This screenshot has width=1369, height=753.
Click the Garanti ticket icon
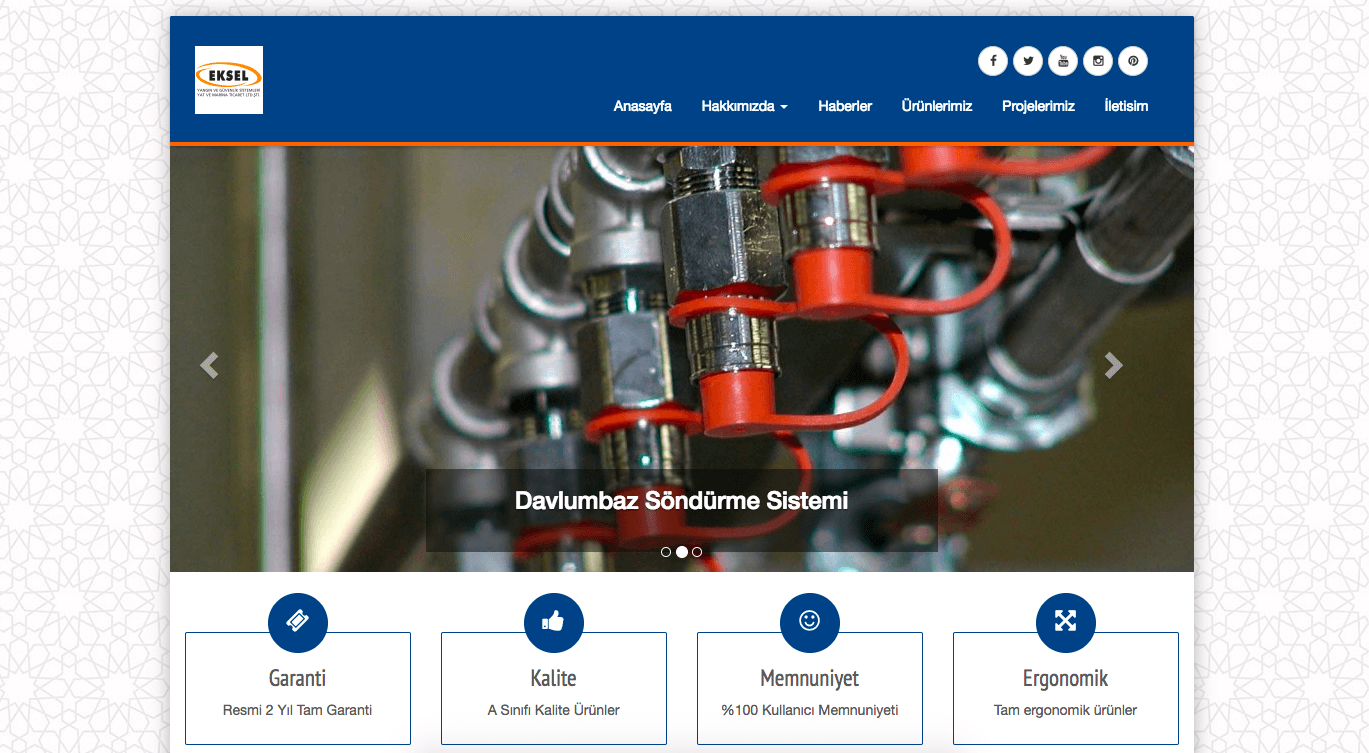pos(298,621)
